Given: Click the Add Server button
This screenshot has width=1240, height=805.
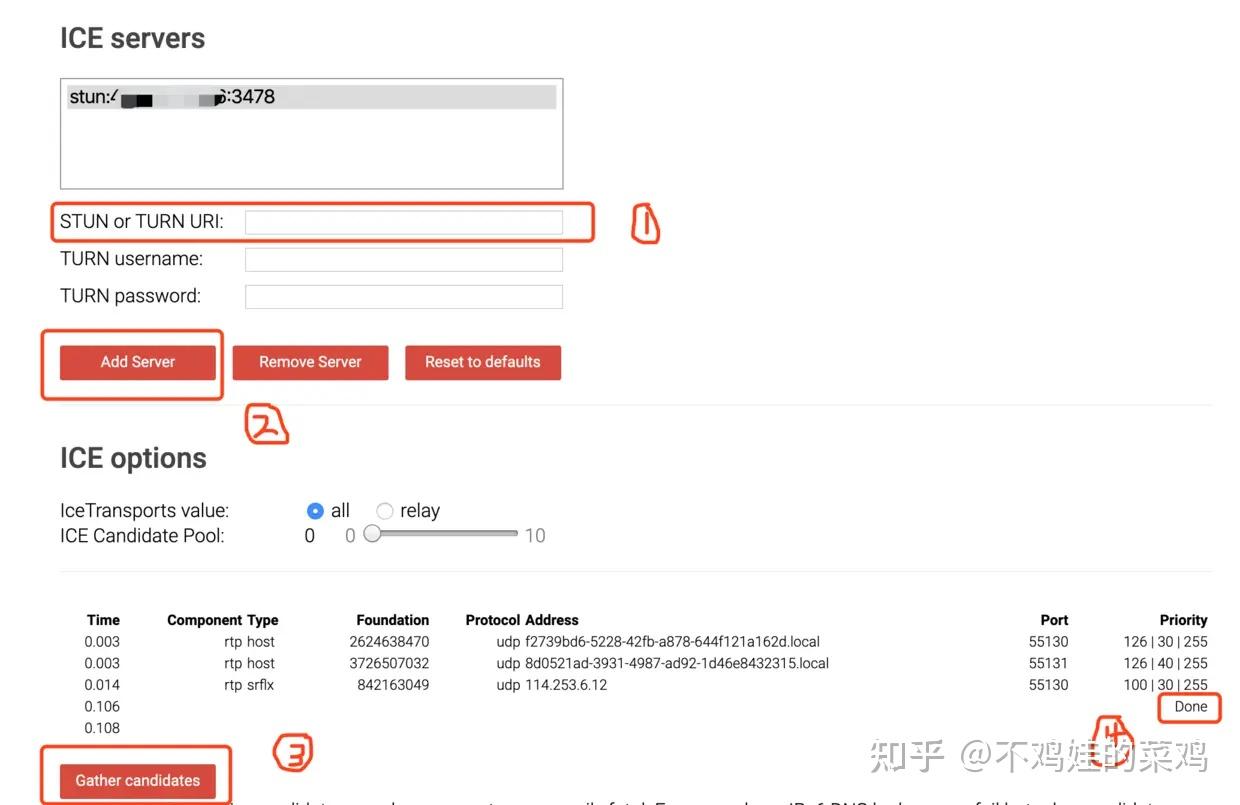Looking at the screenshot, I should pyautogui.click(x=137, y=362).
